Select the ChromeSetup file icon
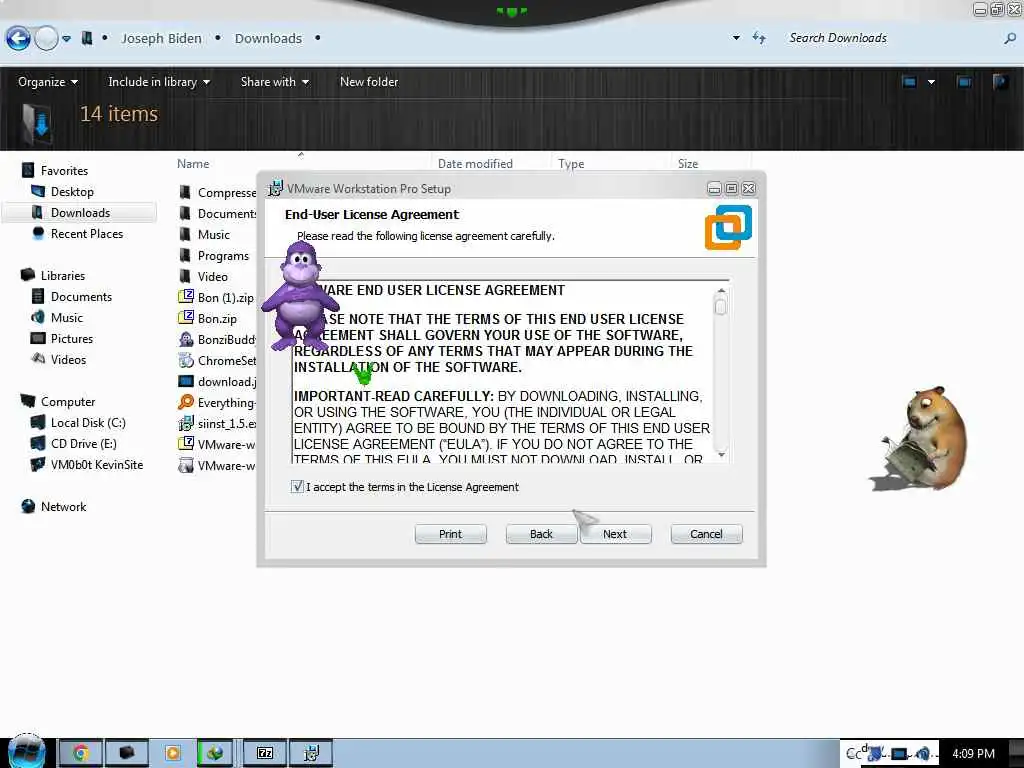1024x768 pixels. [x=186, y=360]
